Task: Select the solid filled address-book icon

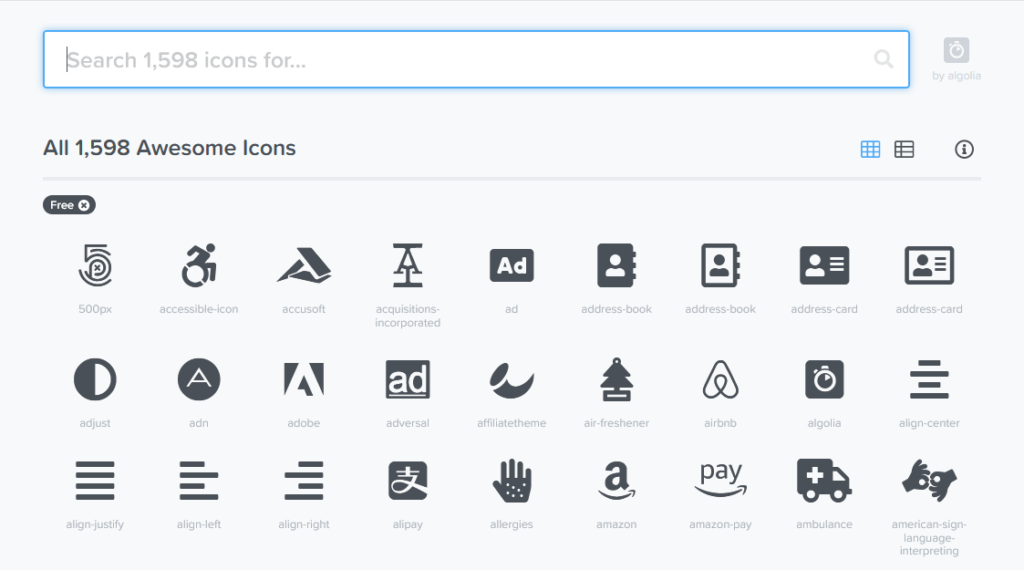Action: 616,266
